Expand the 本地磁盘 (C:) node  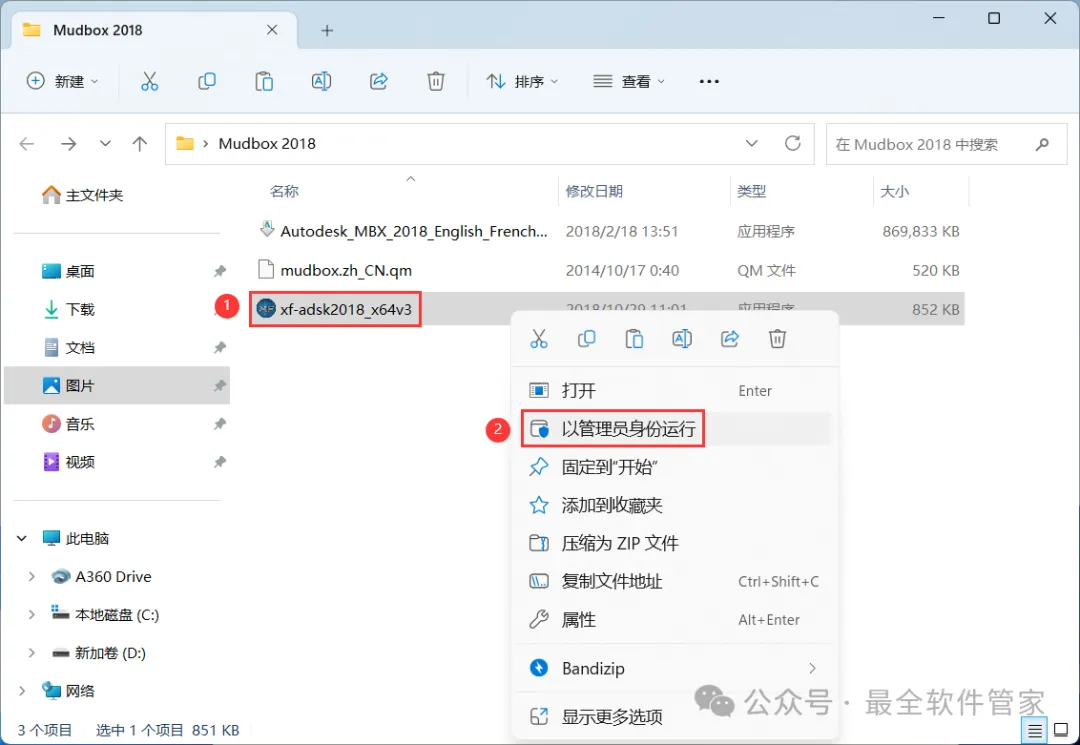(x=32, y=614)
